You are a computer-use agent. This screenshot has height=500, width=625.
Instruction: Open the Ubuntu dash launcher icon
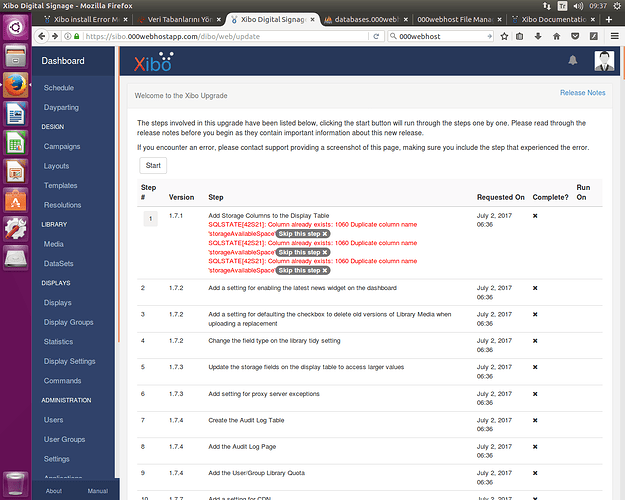tap(16, 27)
